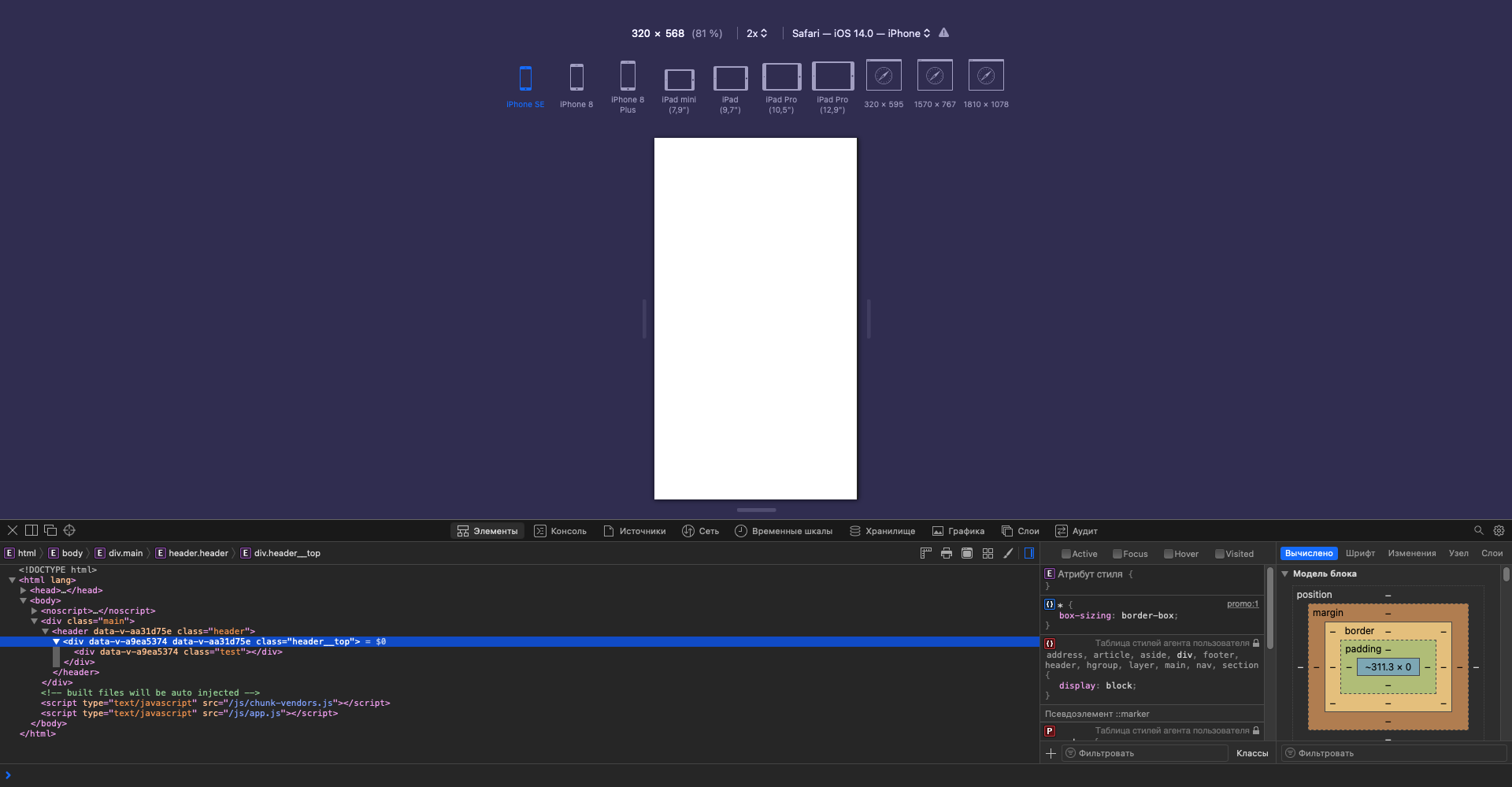Screen dimensions: 1512x787
Task: Open the promo:1 source link
Action: tap(1243, 603)
